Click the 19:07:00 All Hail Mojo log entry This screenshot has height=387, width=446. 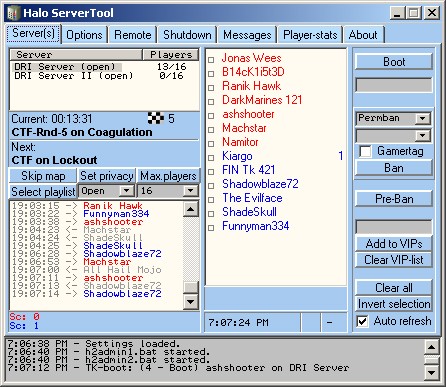(x=87, y=270)
